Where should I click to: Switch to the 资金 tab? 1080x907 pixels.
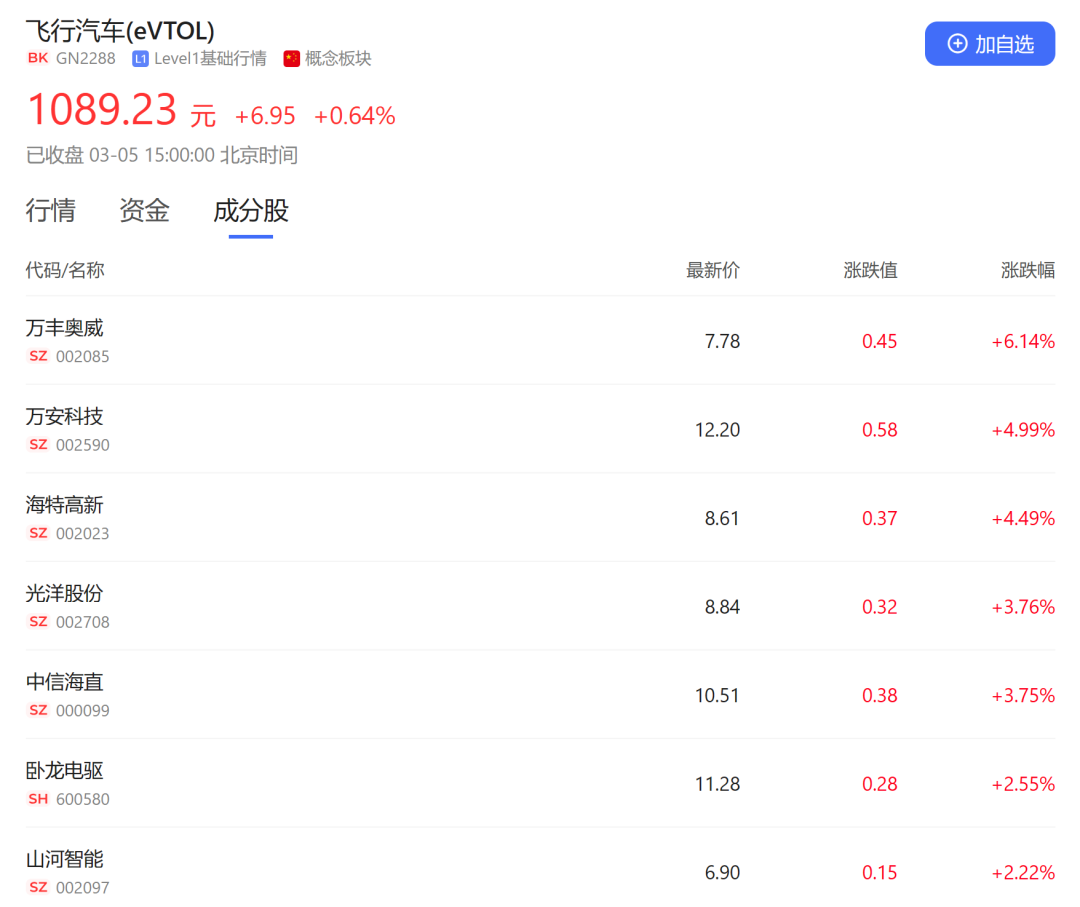click(144, 211)
